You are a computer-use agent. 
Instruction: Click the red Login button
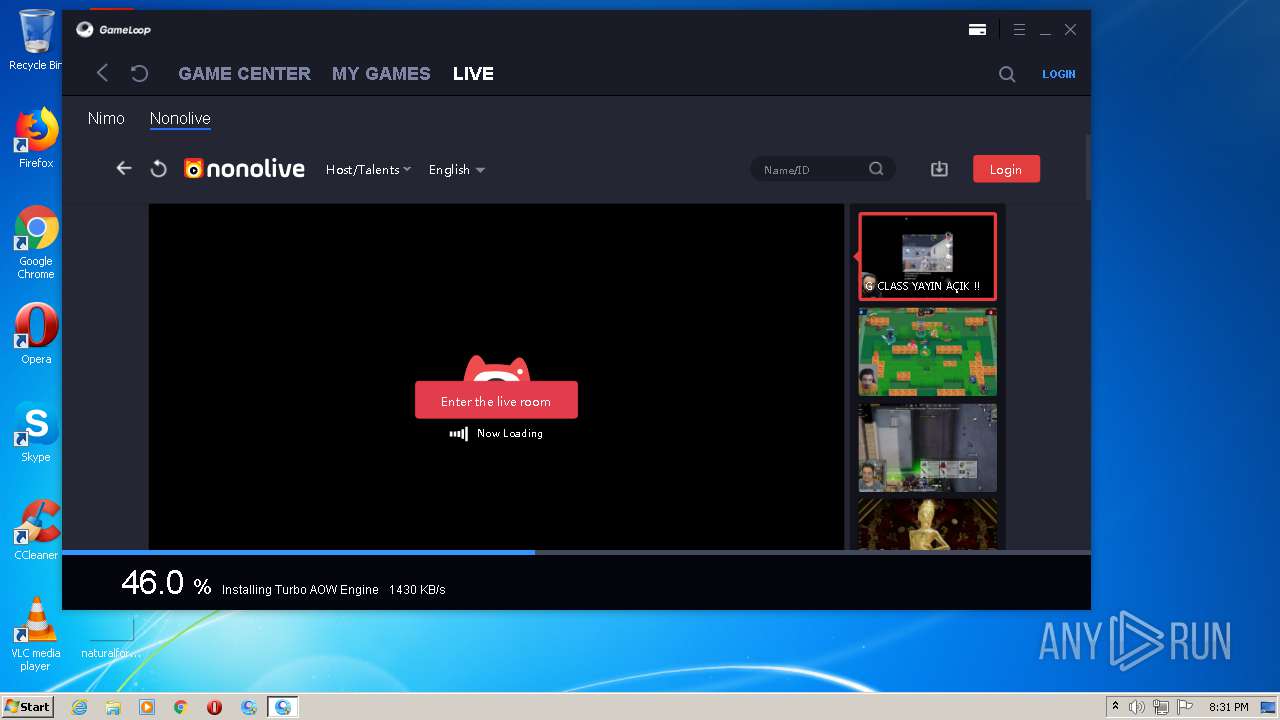point(1006,169)
